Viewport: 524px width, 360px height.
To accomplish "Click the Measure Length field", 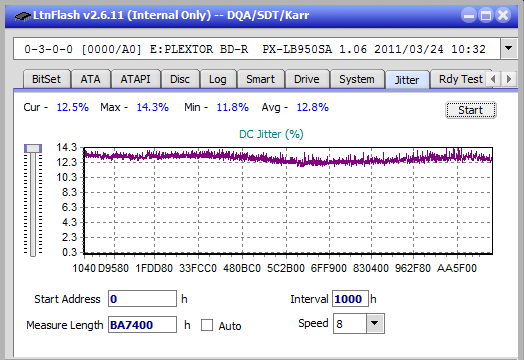I will (142, 325).
